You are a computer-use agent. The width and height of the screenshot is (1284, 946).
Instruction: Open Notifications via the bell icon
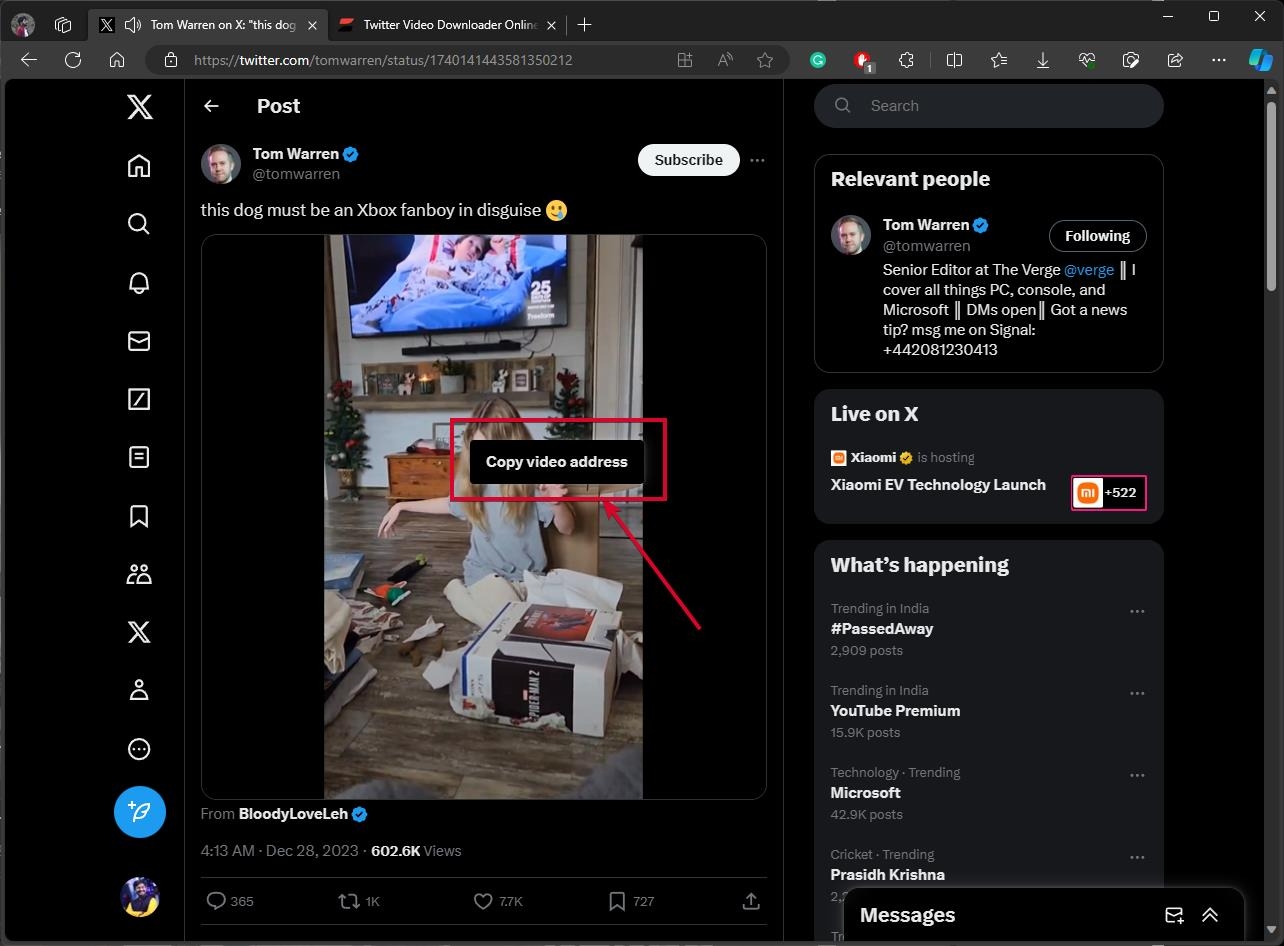tap(139, 283)
